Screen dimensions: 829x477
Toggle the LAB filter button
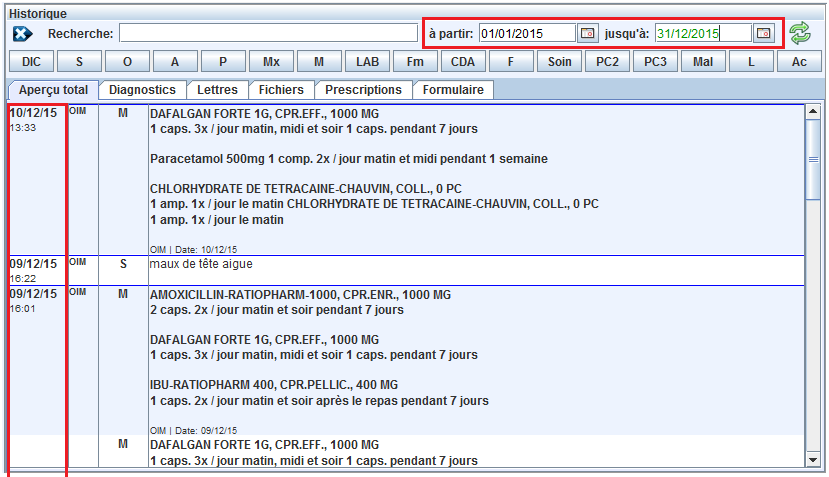point(367,62)
